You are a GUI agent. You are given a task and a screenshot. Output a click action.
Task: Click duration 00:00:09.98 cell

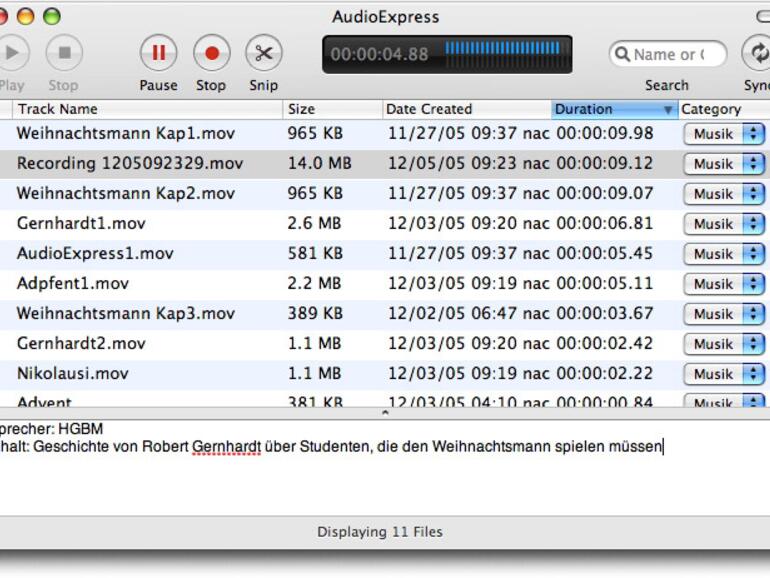605,133
